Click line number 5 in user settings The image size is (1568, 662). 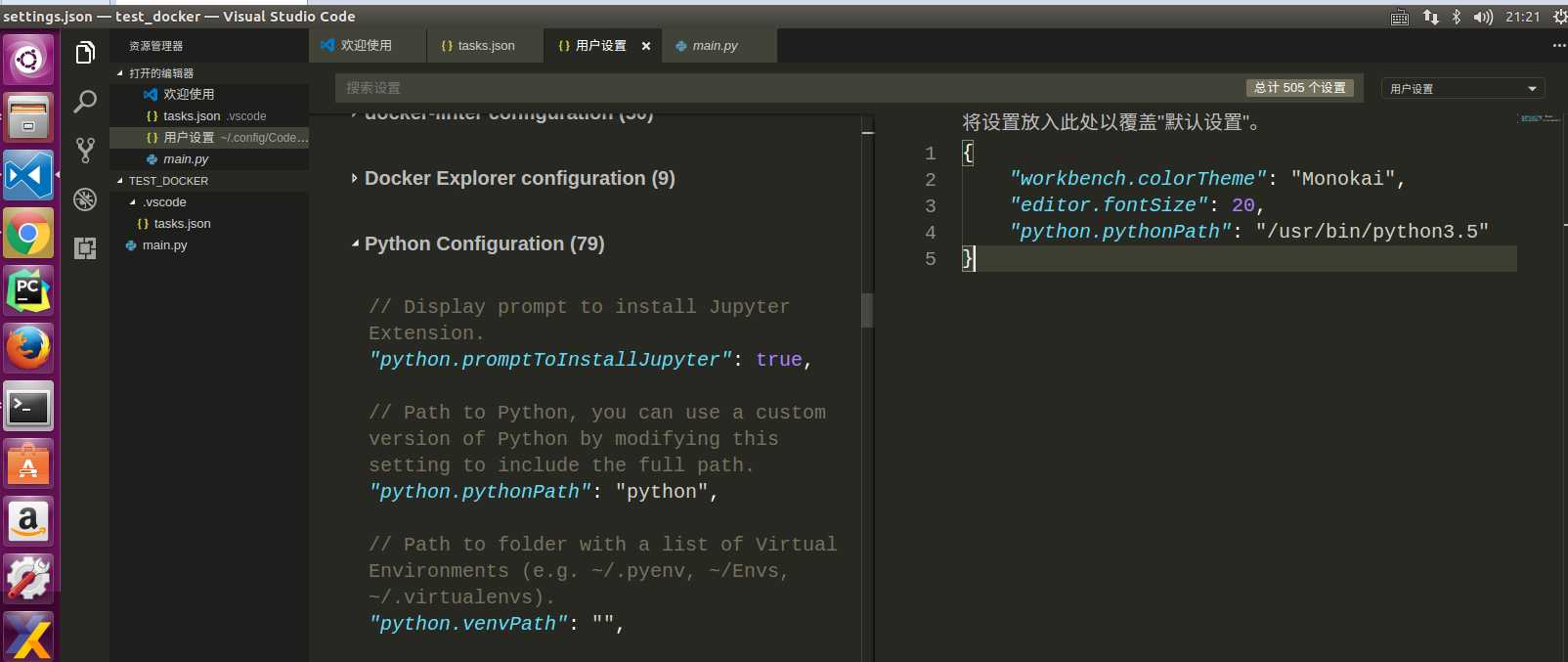coord(931,258)
